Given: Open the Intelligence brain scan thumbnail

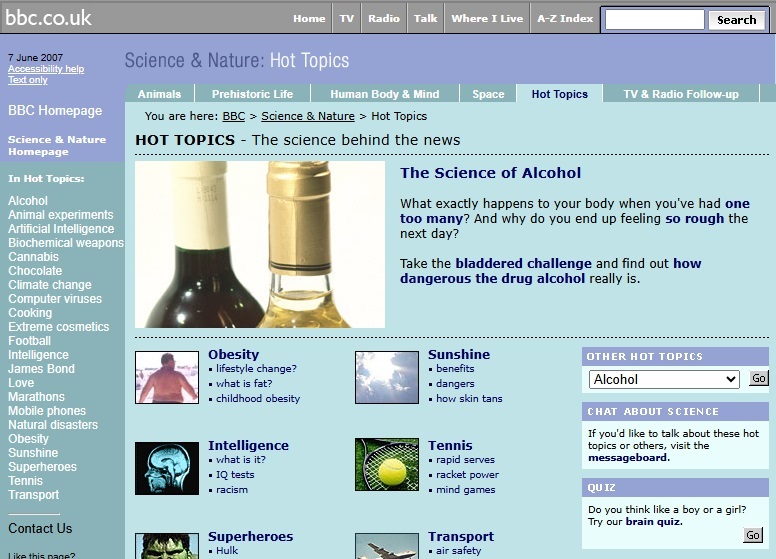Looking at the screenshot, I should point(167,468).
